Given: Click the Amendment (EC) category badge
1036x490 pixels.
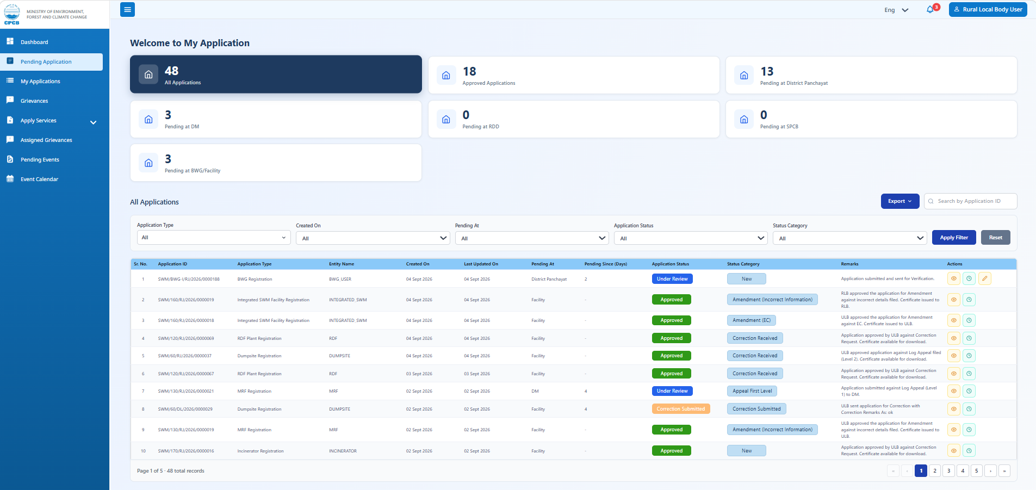Looking at the screenshot, I should [x=752, y=320].
